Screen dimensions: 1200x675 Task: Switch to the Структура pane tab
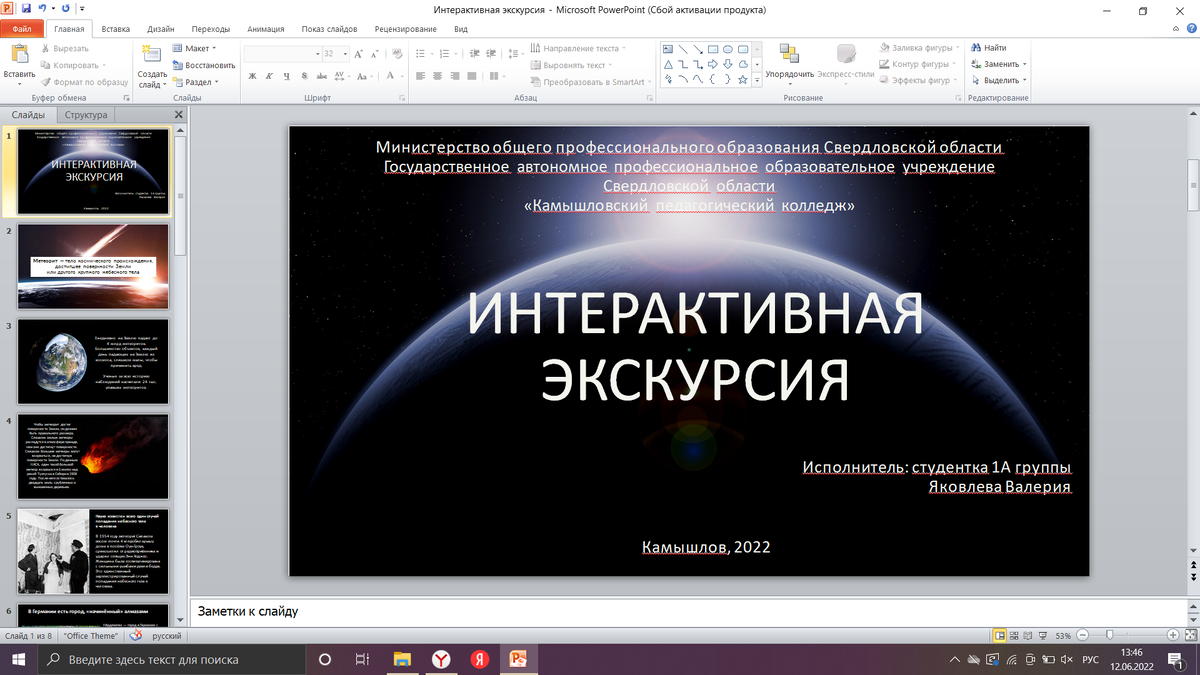click(87, 115)
